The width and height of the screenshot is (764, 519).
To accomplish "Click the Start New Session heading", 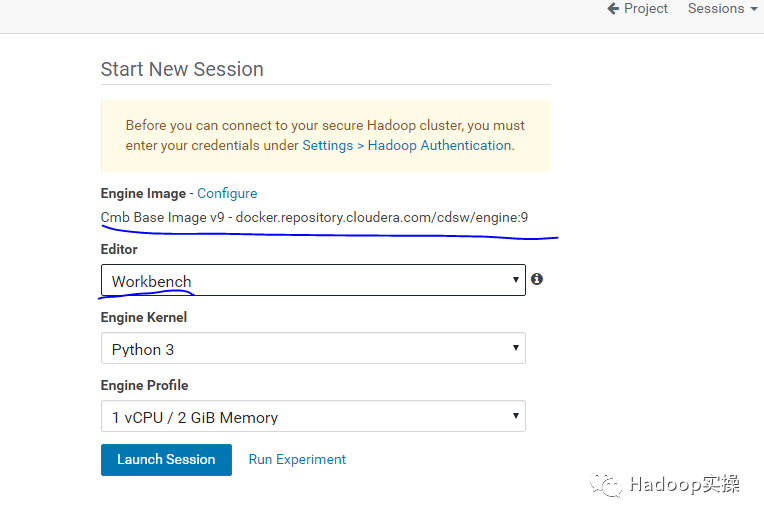I will (x=182, y=69).
